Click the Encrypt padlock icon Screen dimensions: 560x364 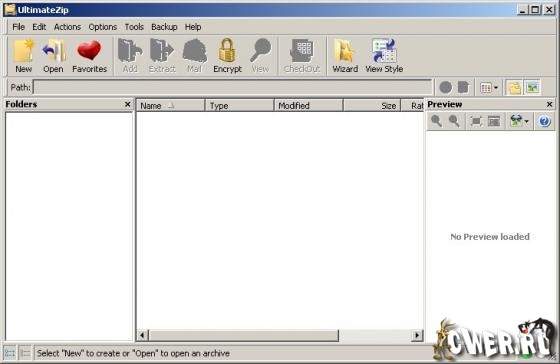(228, 55)
